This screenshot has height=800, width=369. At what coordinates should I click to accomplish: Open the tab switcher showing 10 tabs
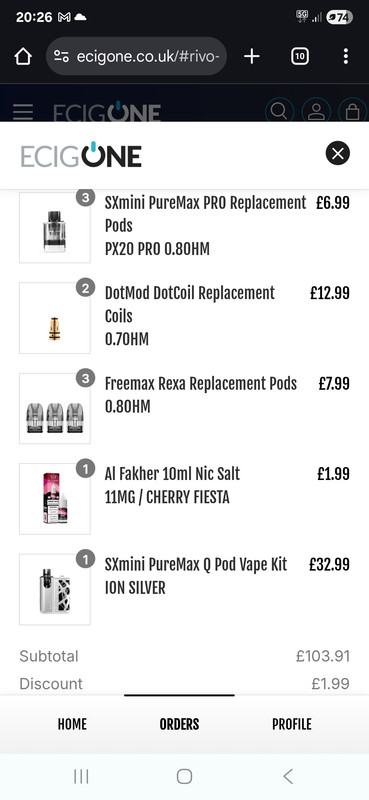click(x=300, y=57)
